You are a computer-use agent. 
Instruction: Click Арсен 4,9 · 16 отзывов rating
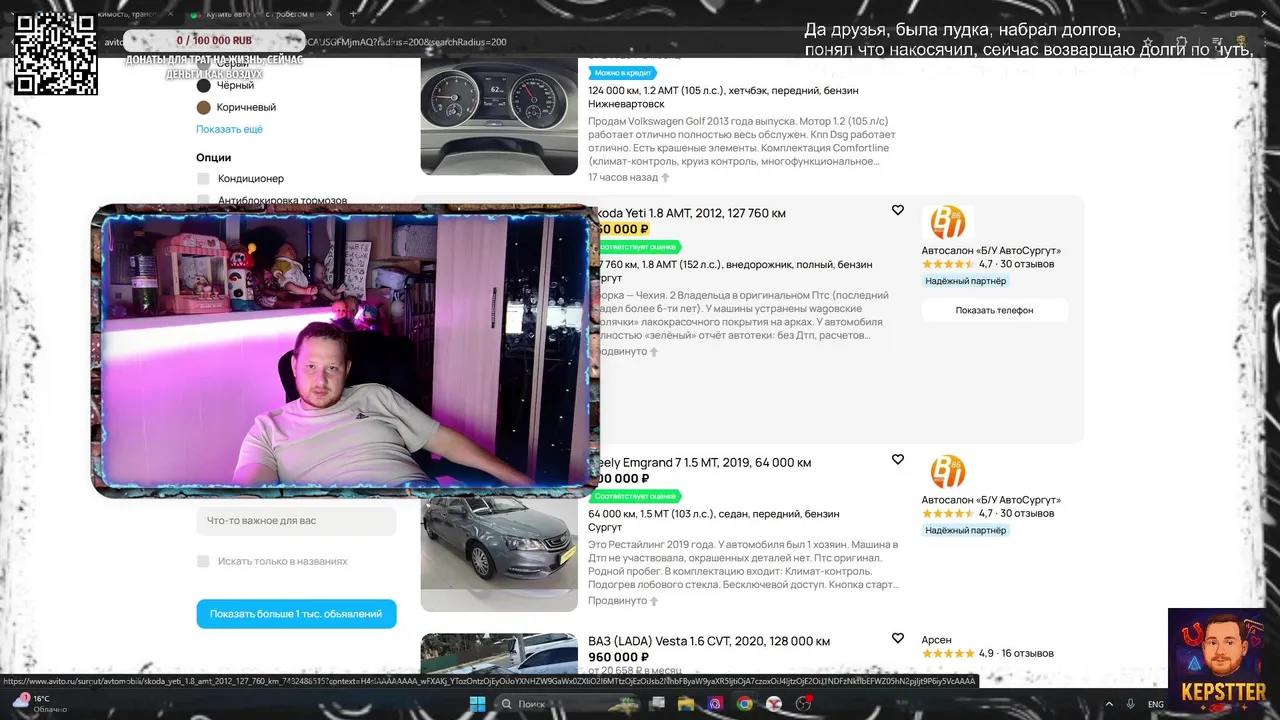[988, 653]
